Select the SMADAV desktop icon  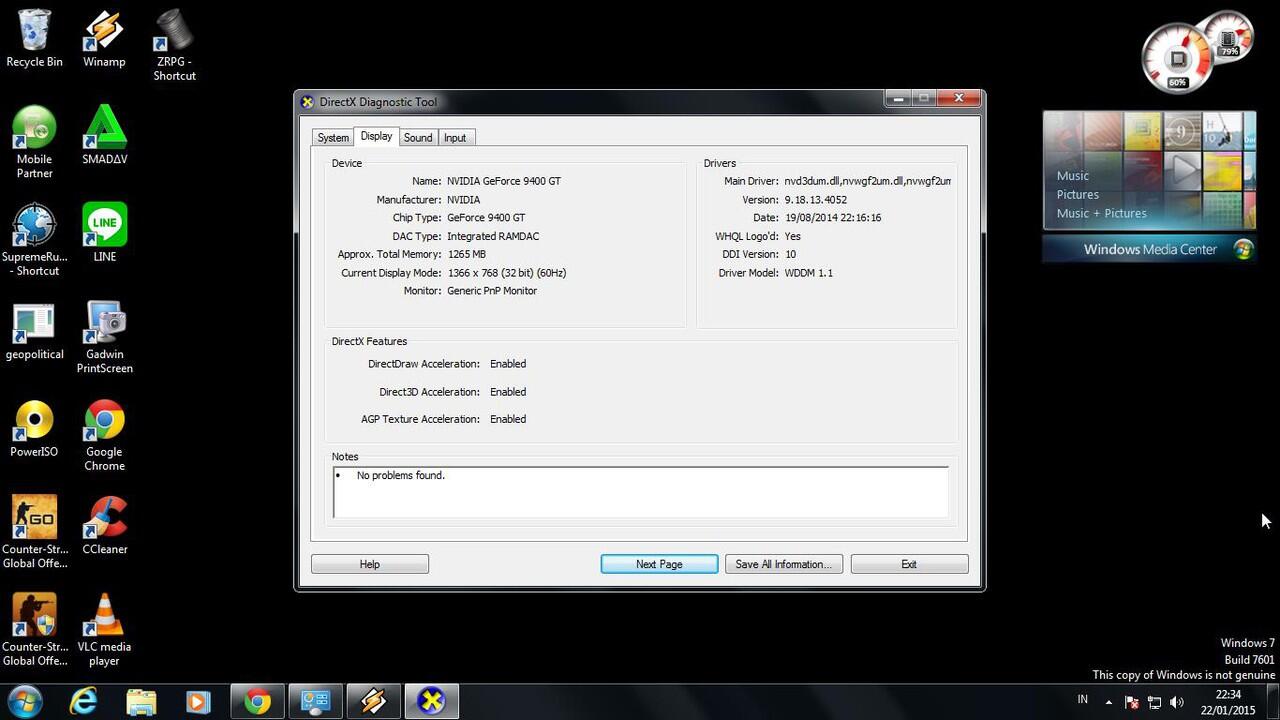click(x=104, y=135)
